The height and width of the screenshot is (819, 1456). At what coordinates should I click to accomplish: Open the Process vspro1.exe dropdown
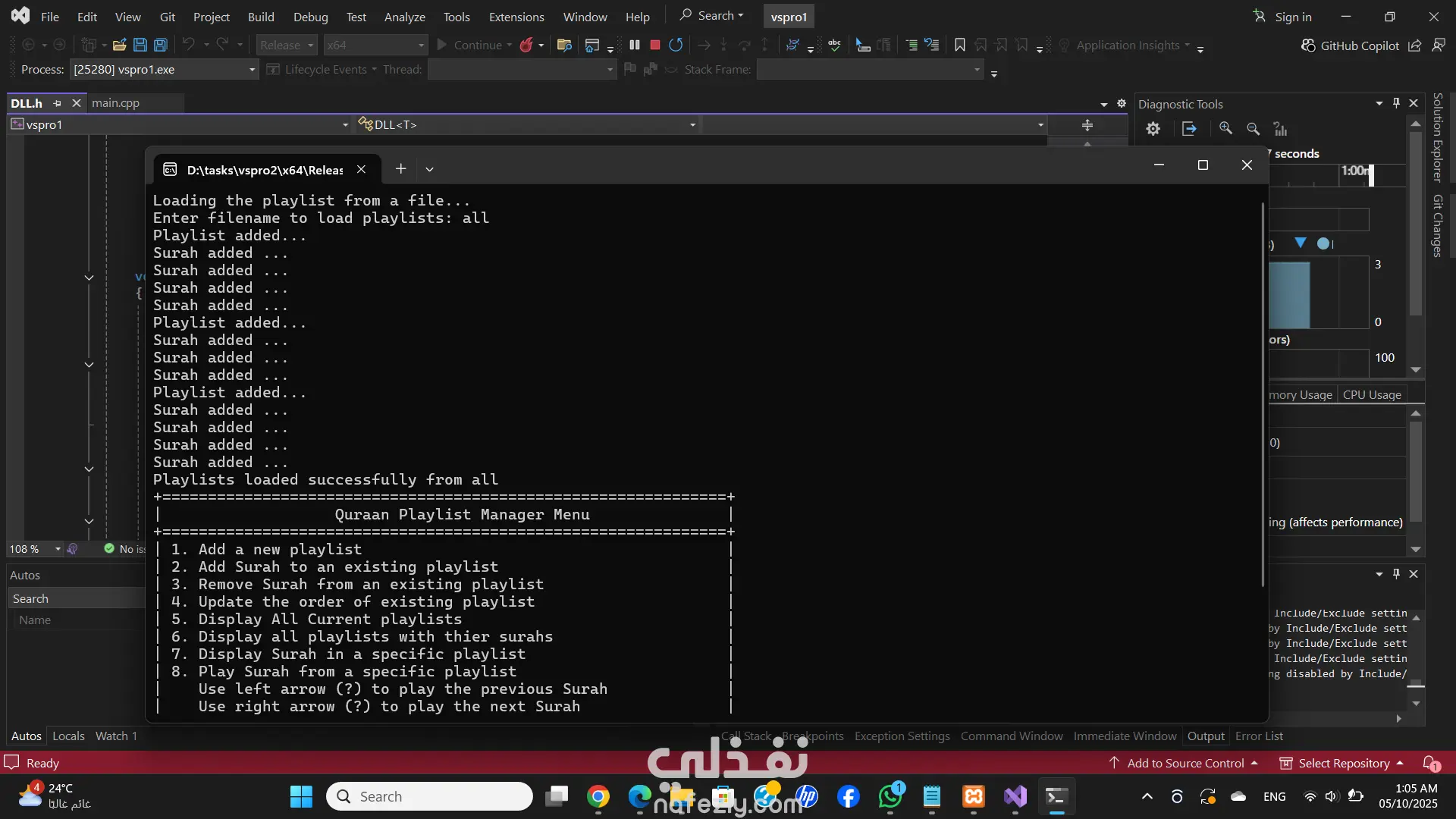(x=252, y=70)
